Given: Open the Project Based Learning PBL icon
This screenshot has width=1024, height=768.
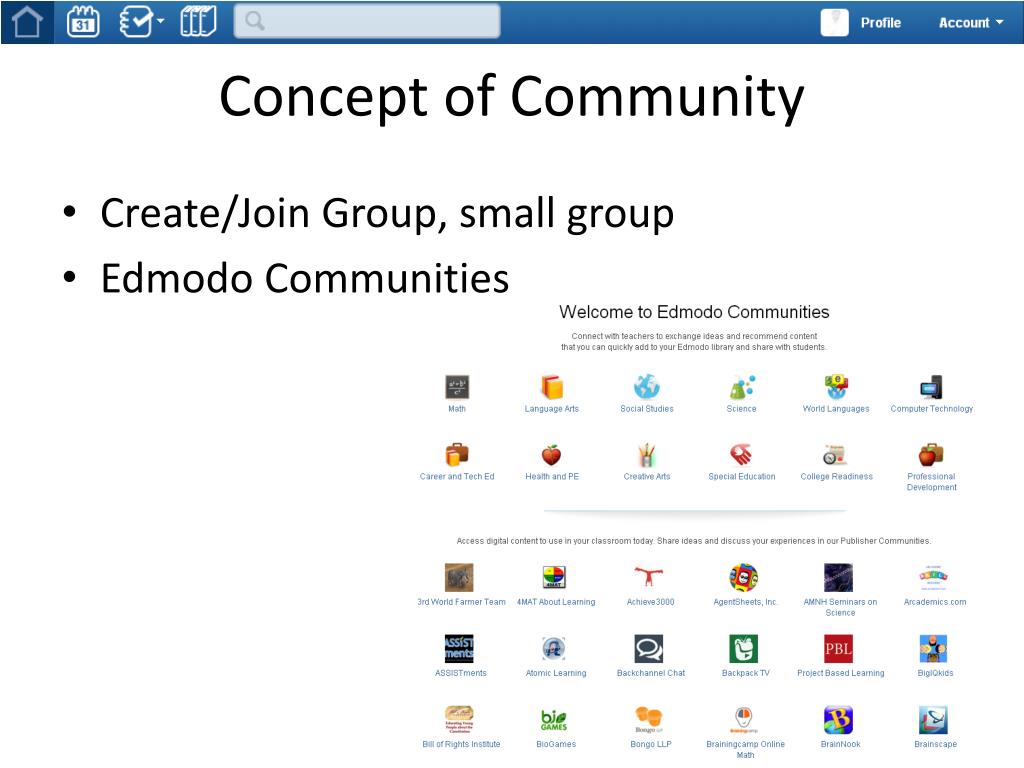Looking at the screenshot, I should pos(839,648).
